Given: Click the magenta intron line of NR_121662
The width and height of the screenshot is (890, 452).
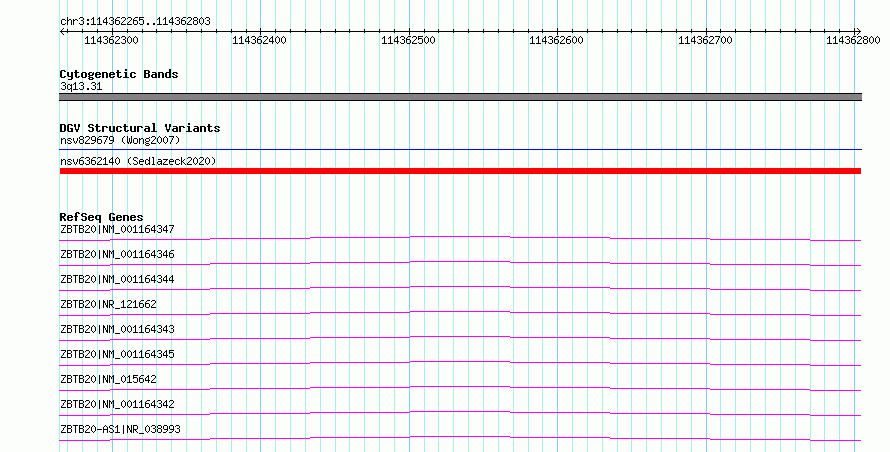Looking at the screenshot, I should click(460, 312).
